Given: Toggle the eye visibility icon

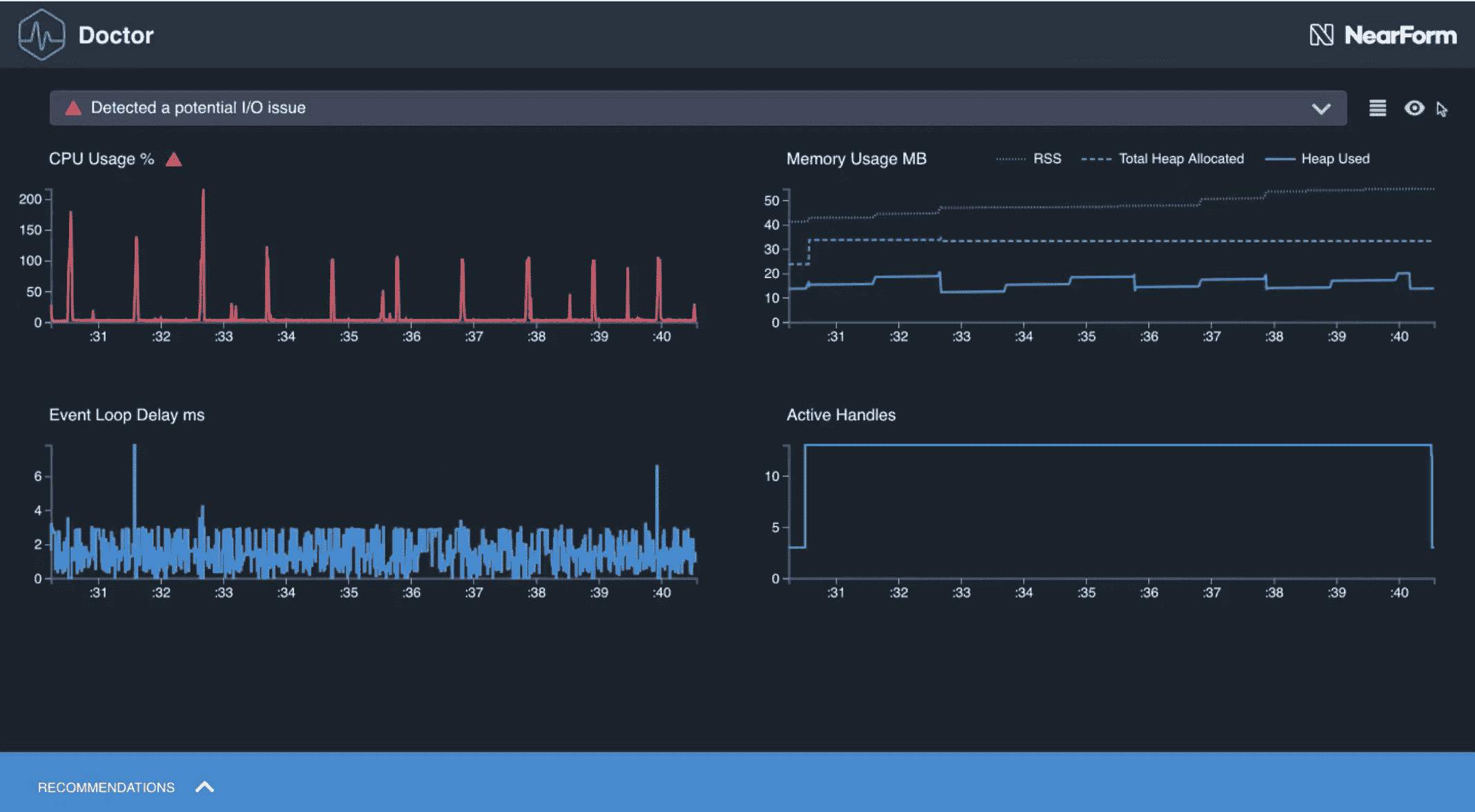Looking at the screenshot, I should pos(1414,108).
